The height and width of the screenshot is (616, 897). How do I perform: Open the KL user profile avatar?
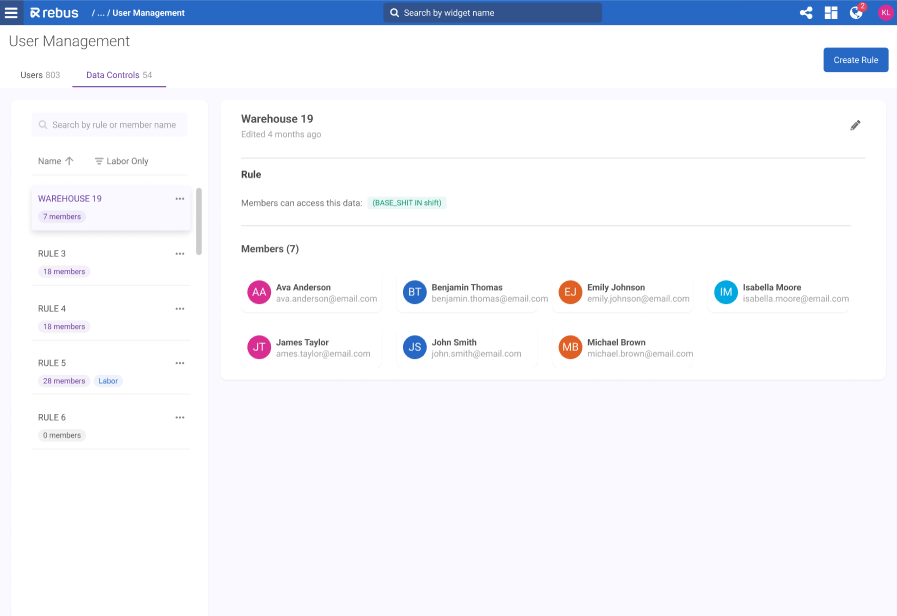tap(885, 13)
